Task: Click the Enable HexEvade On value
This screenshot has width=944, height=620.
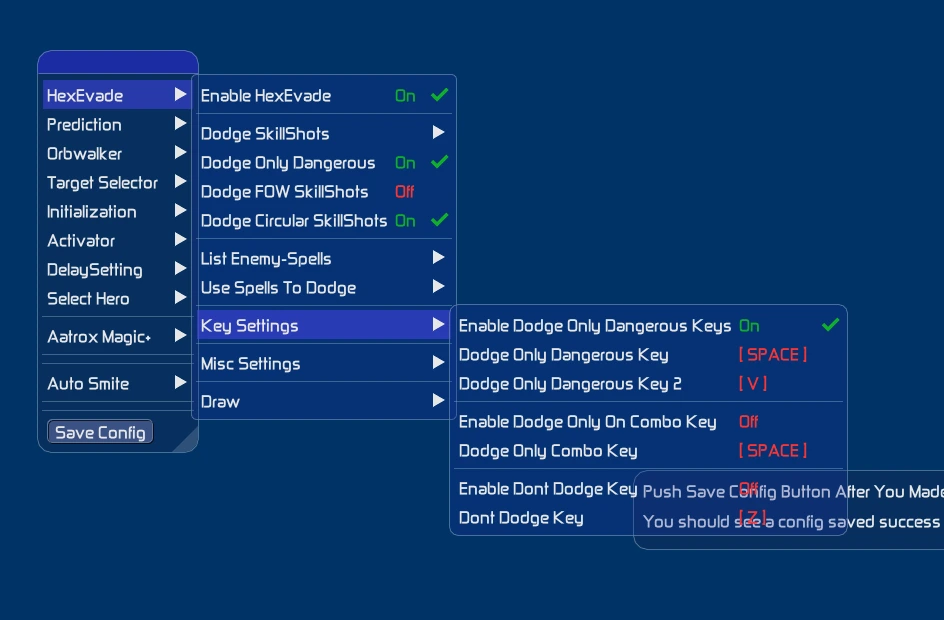Action: [405, 95]
